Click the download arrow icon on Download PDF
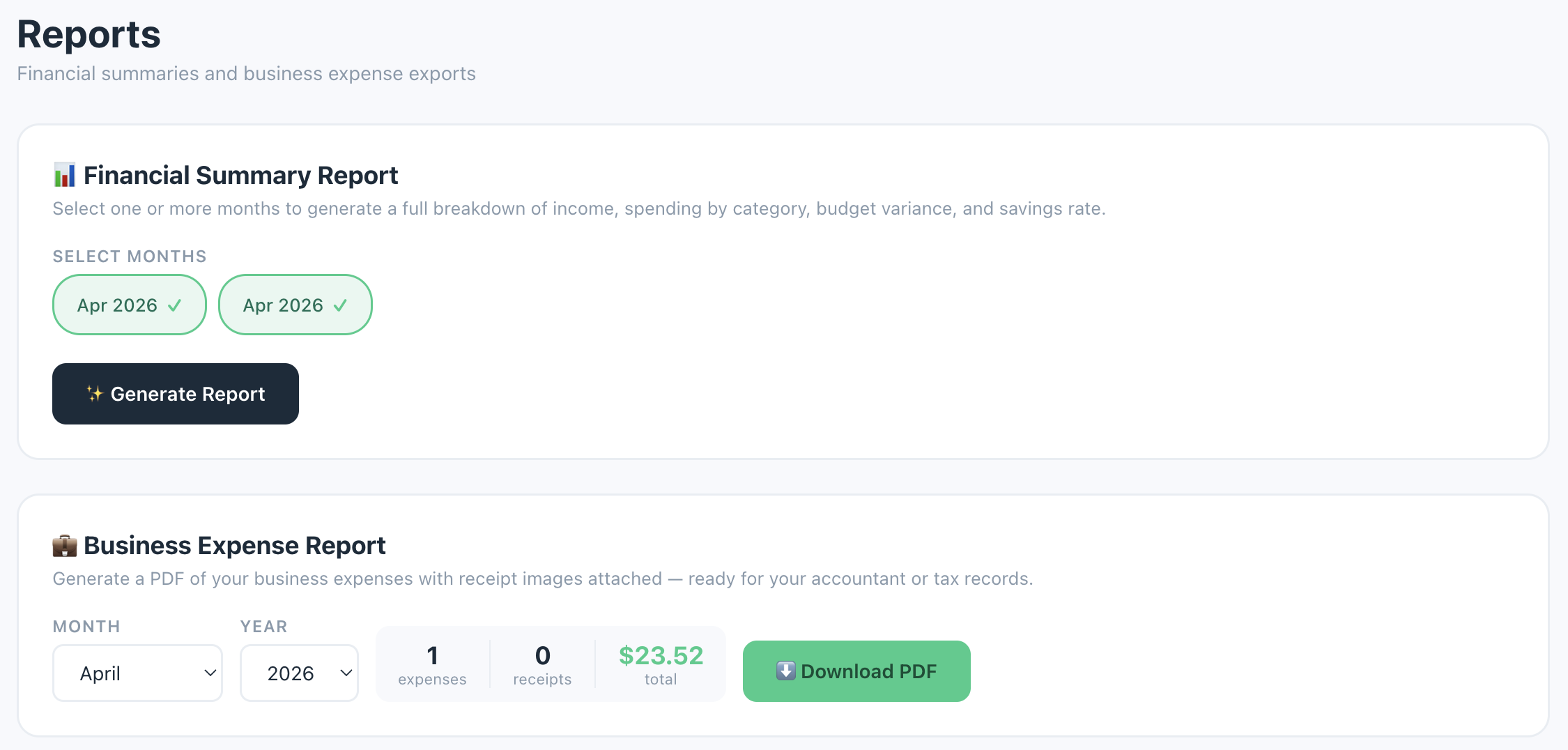Viewport: 1568px width, 750px height. pos(785,671)
